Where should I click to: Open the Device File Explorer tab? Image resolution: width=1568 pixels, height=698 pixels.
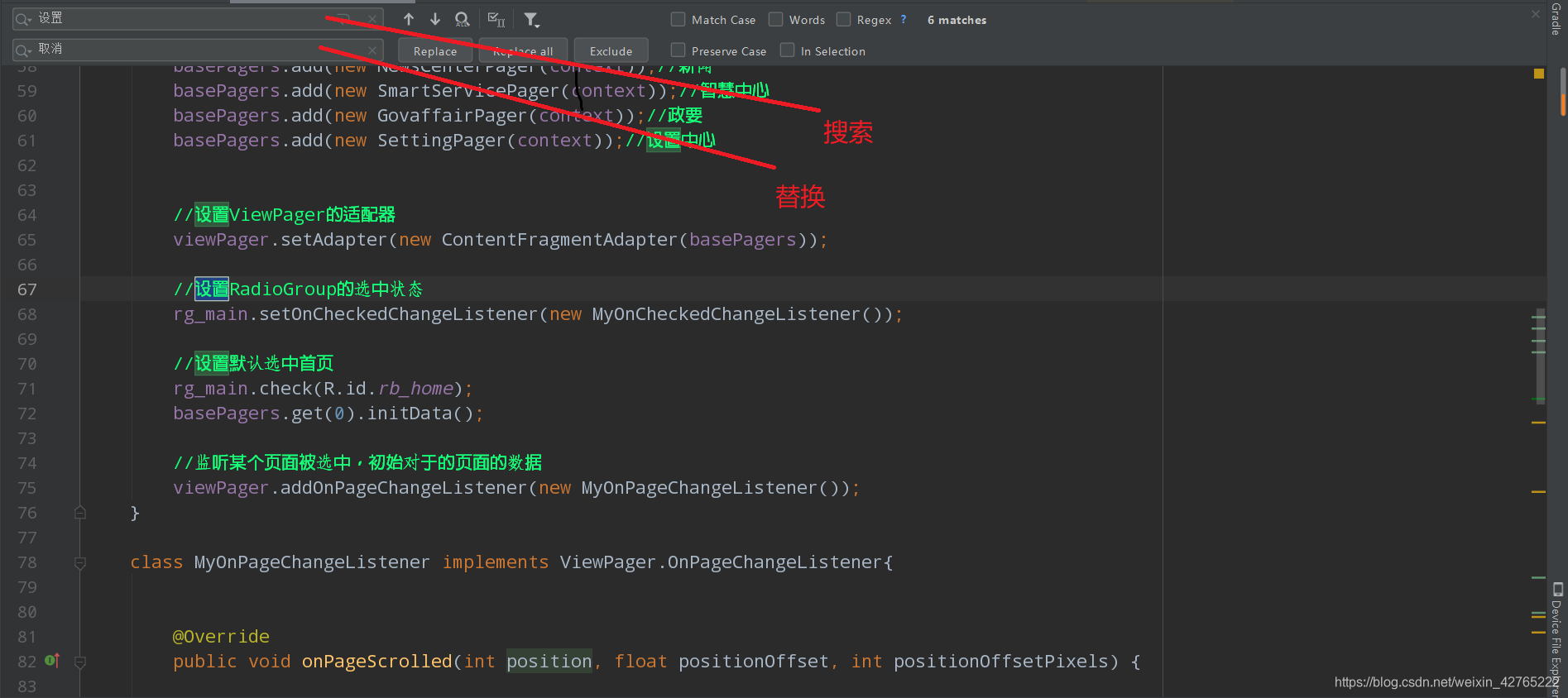tap(1557, 638)
